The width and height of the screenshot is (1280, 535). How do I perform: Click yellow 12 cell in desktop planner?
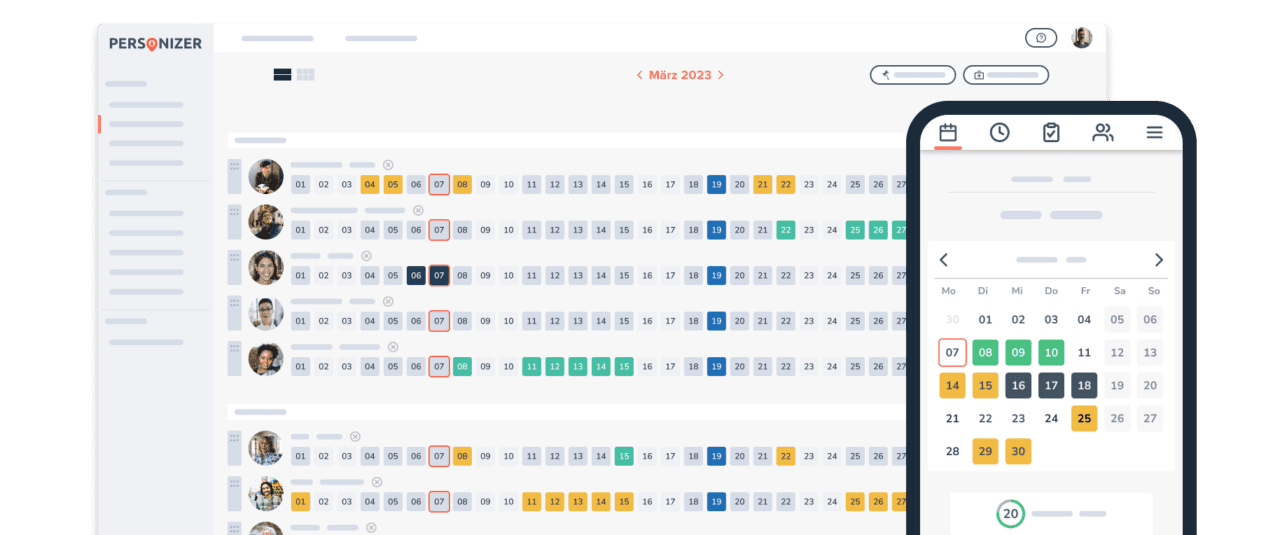555,501
